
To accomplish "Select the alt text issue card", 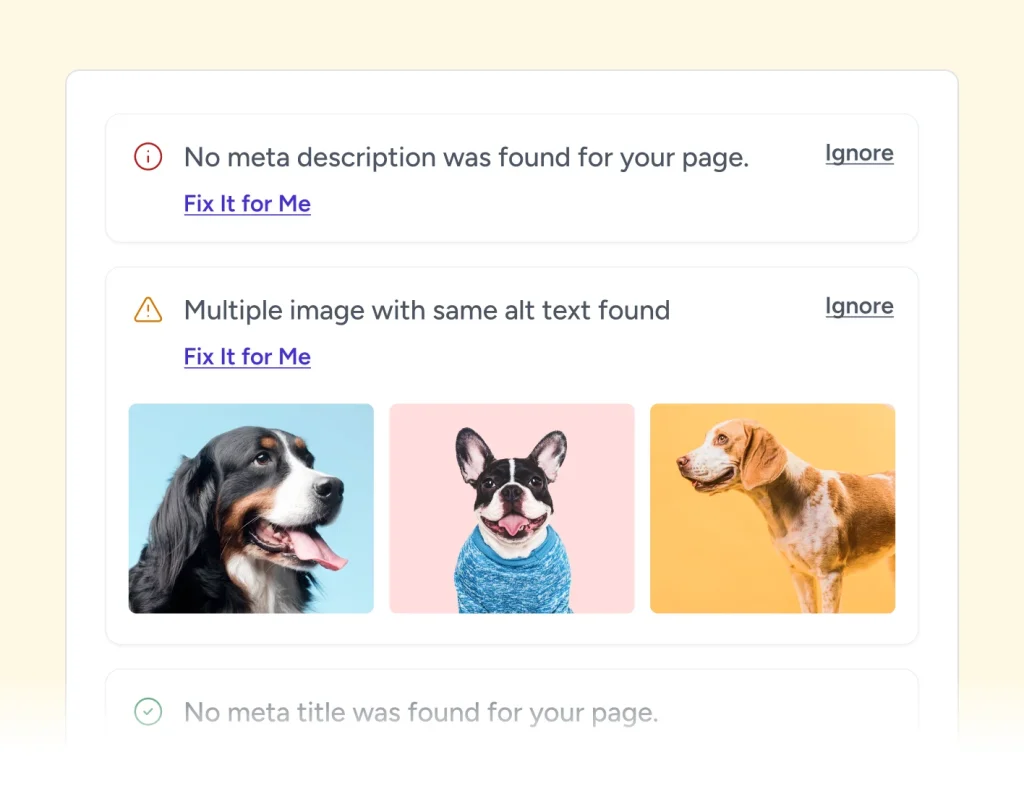I will pos(512,455).
